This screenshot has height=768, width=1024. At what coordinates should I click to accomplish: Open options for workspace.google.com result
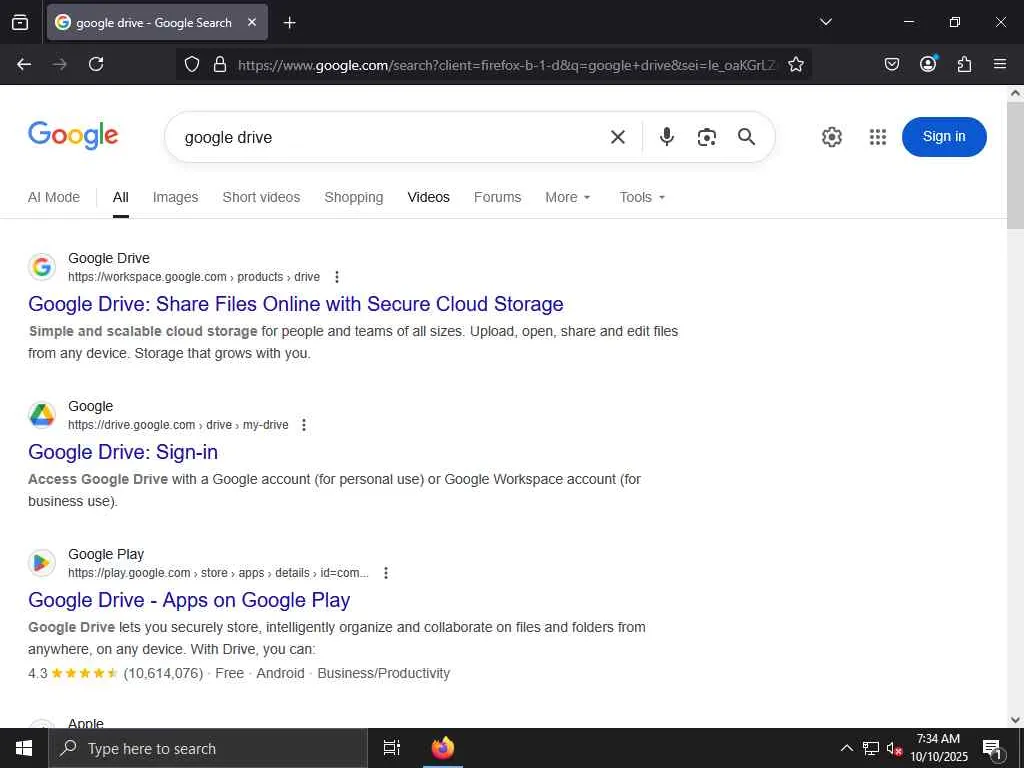[x=337, y=277]
